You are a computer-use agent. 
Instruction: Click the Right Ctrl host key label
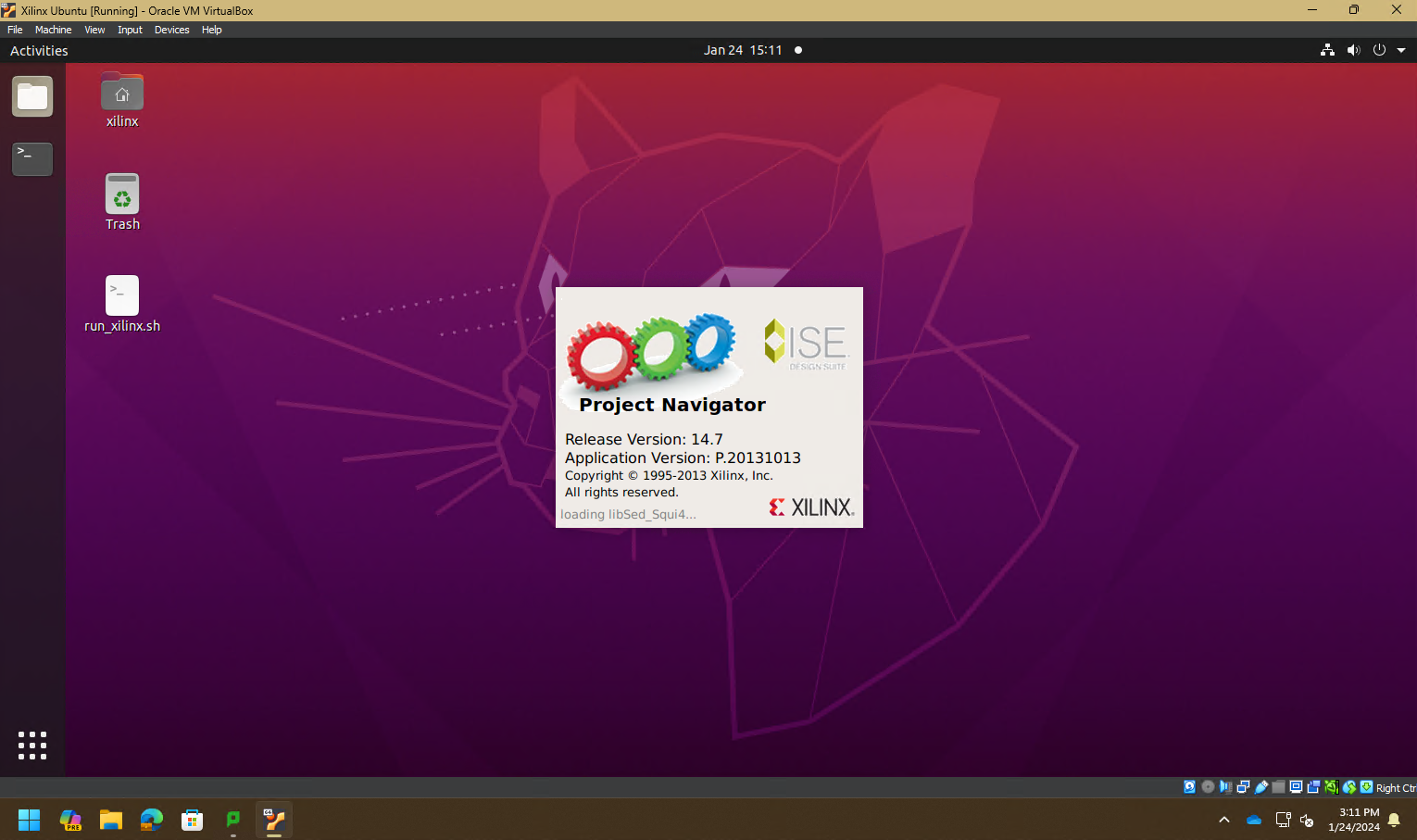[x=1396, y=788]
